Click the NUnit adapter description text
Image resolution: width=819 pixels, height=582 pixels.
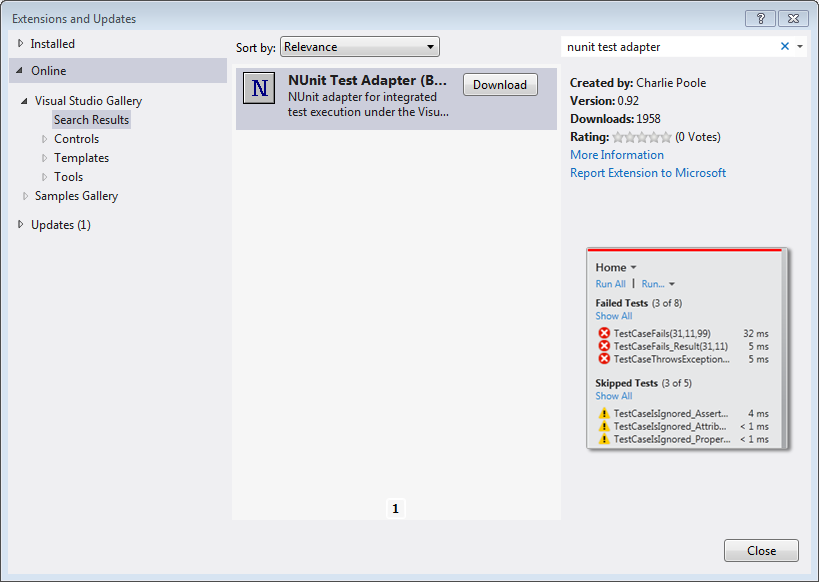[x=368, y=104]
